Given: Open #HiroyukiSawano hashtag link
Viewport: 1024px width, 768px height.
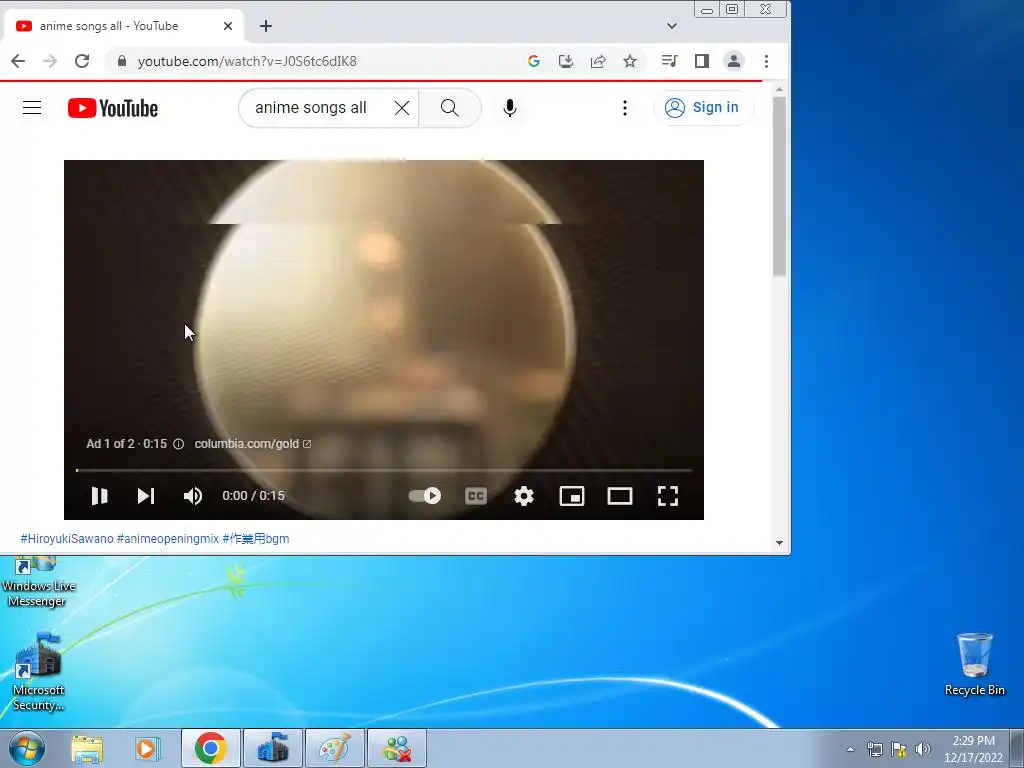Looking at the screenshot, I should pos(67,539).
